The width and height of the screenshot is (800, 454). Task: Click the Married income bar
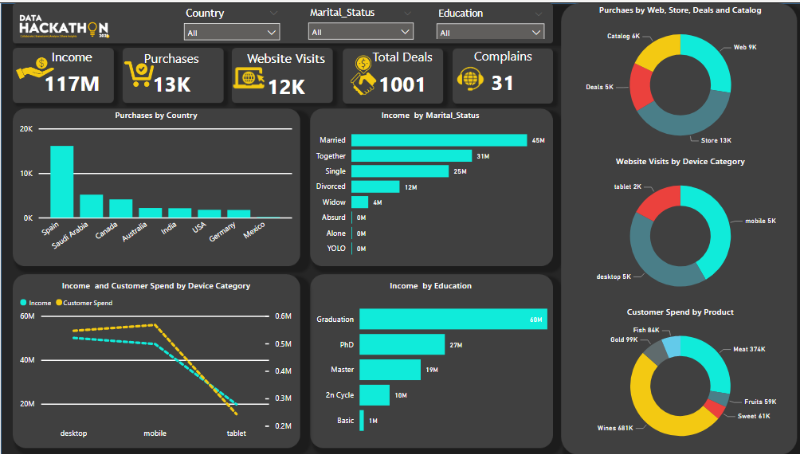coord(438,141)
